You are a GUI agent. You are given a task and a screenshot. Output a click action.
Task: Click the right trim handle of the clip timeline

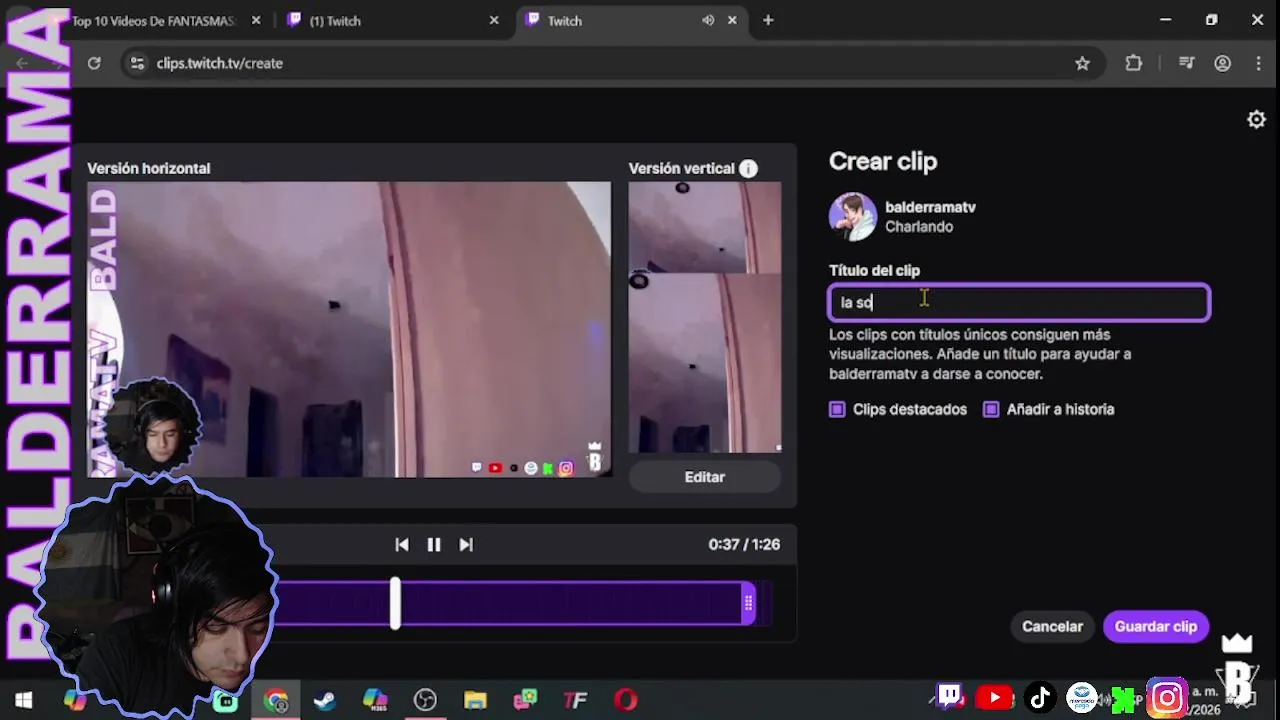coord(748,603)
